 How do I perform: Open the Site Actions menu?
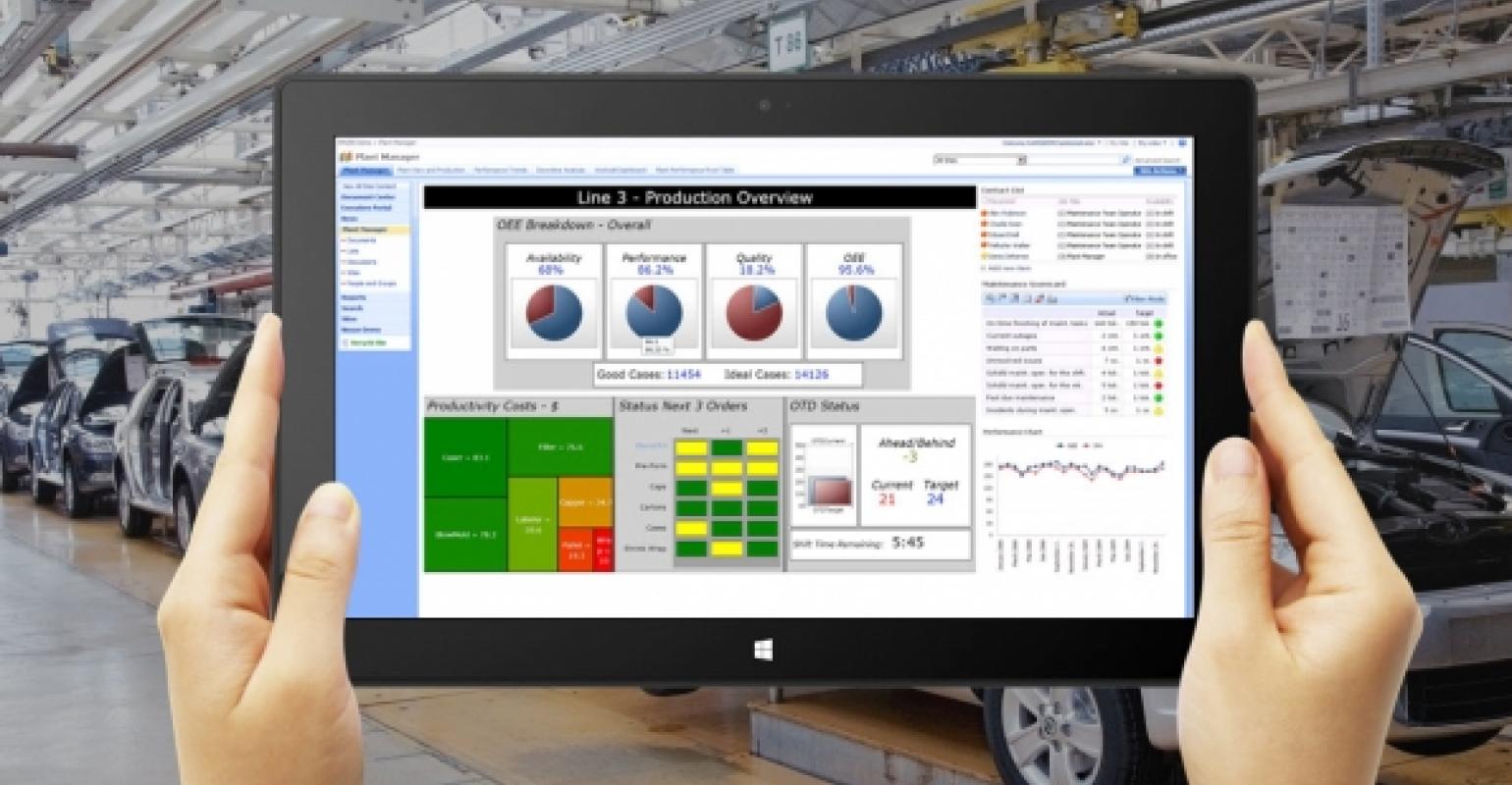[x=1160, y=171]
